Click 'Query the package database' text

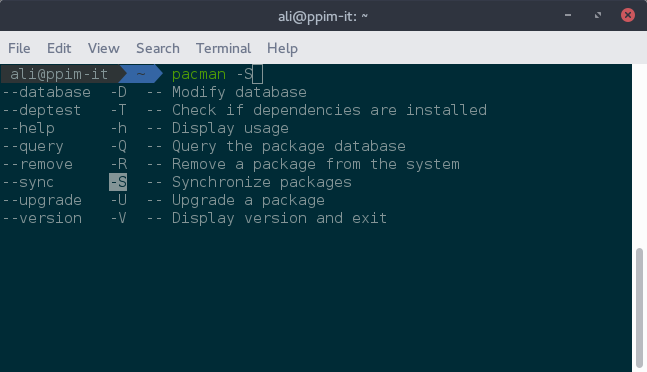pos(289,146)
